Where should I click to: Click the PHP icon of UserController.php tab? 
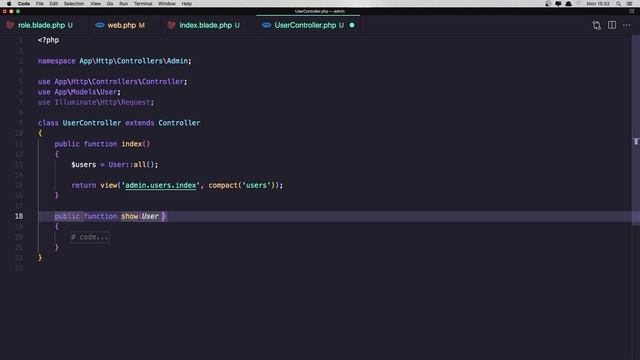266,25
